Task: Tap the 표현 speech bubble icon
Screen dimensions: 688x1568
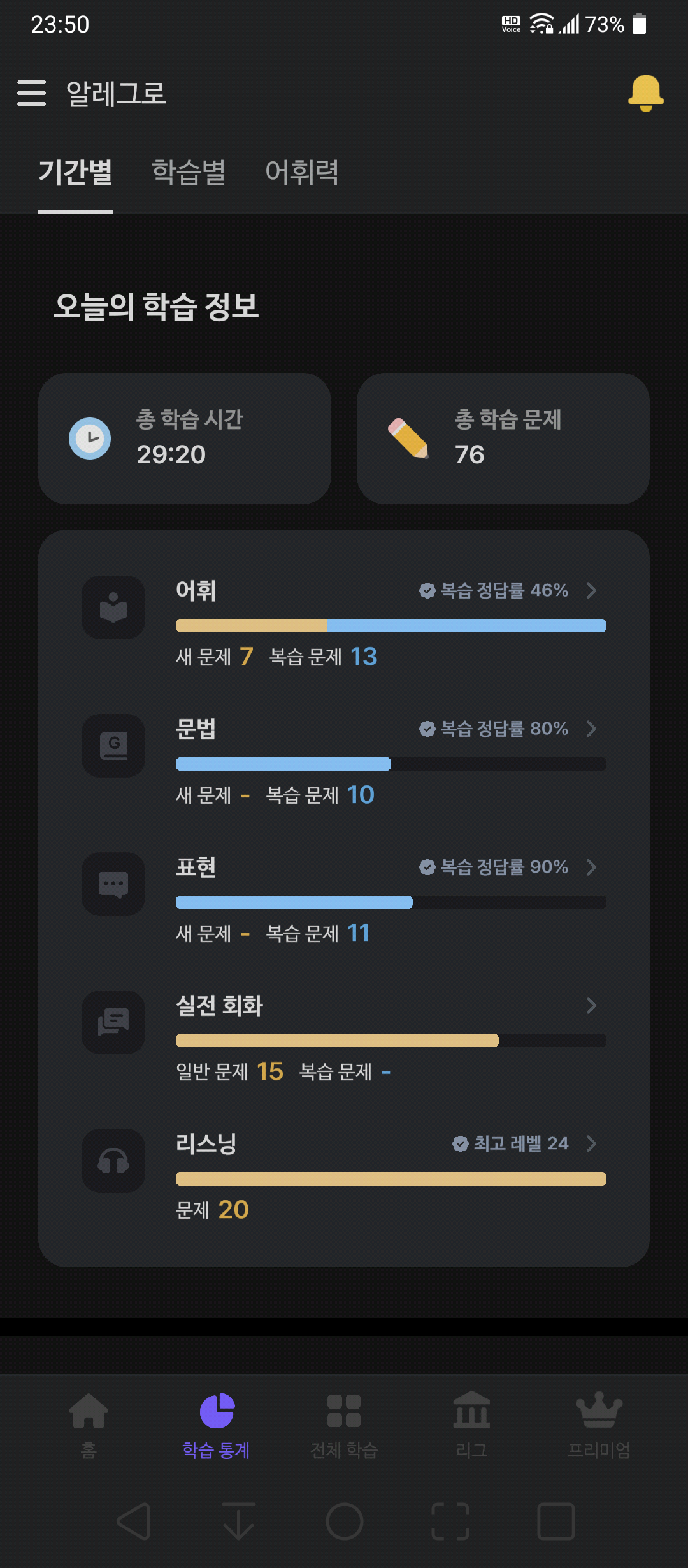Action: (113, 884)
